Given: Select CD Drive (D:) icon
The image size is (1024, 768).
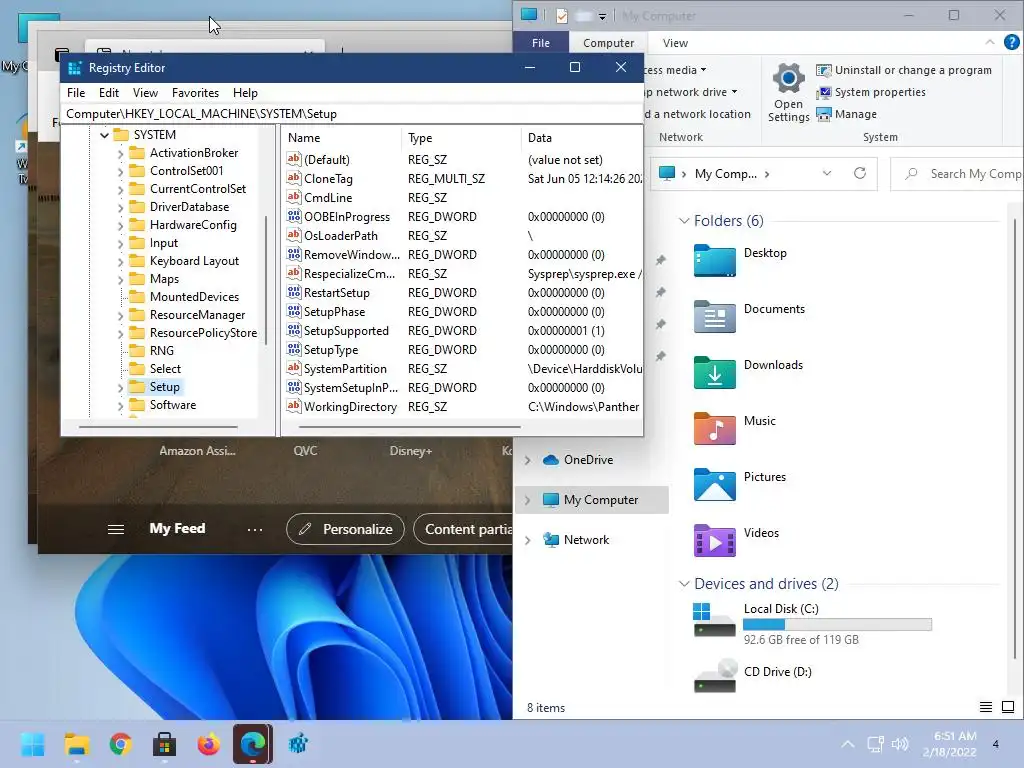Looking at the screenshot, I should (x=714, y=676).
